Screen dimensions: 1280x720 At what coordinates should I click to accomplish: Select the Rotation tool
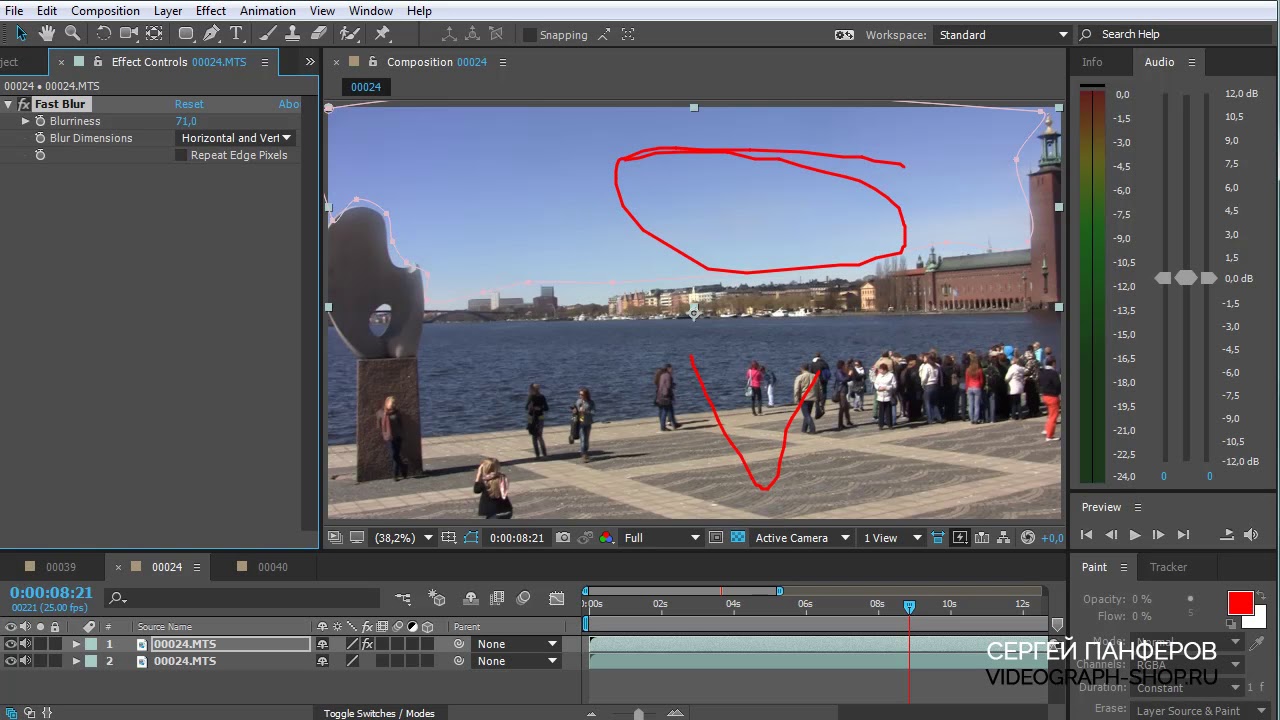click(103, 34)
